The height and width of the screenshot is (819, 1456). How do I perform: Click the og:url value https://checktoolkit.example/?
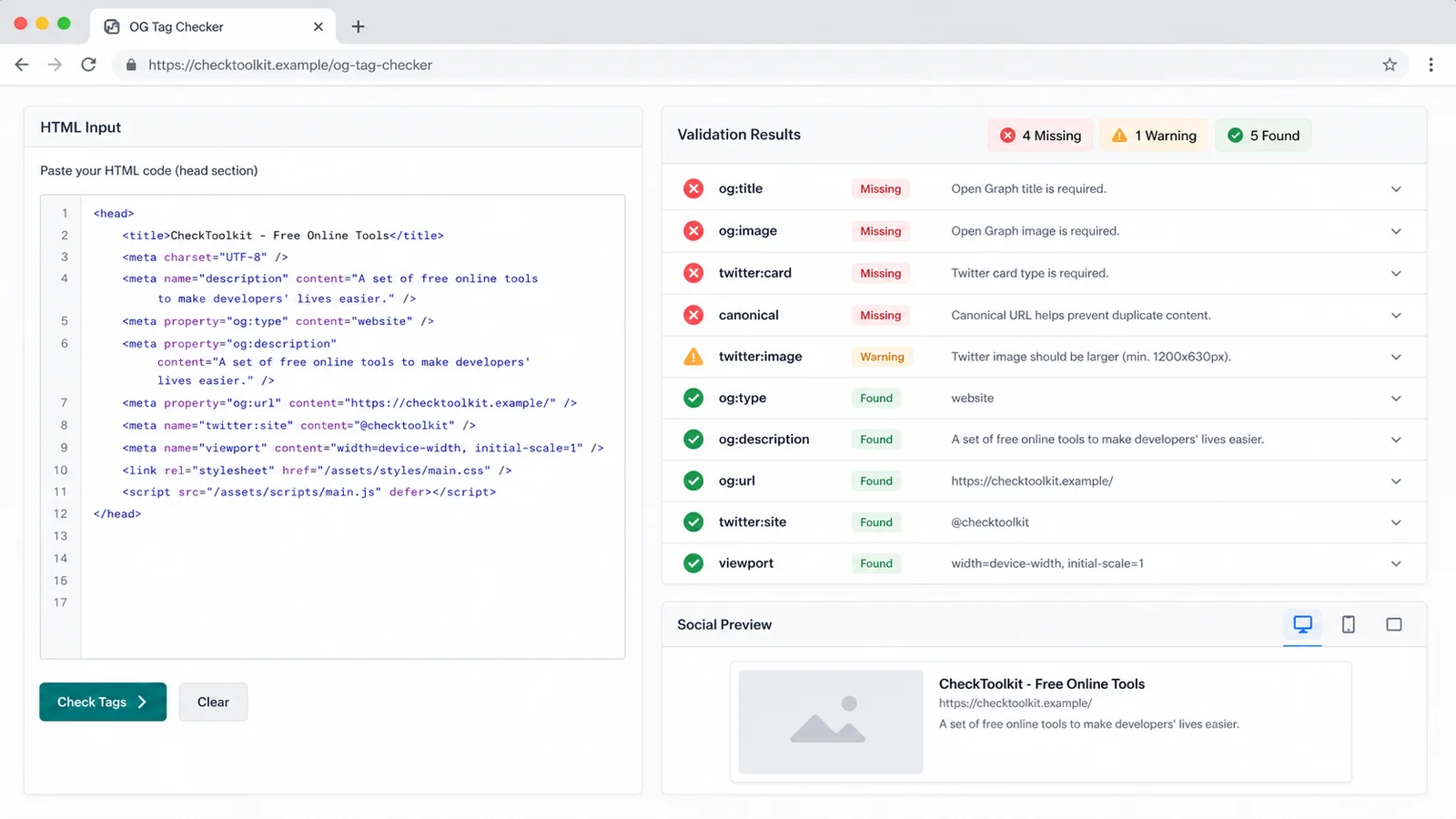1032,480
